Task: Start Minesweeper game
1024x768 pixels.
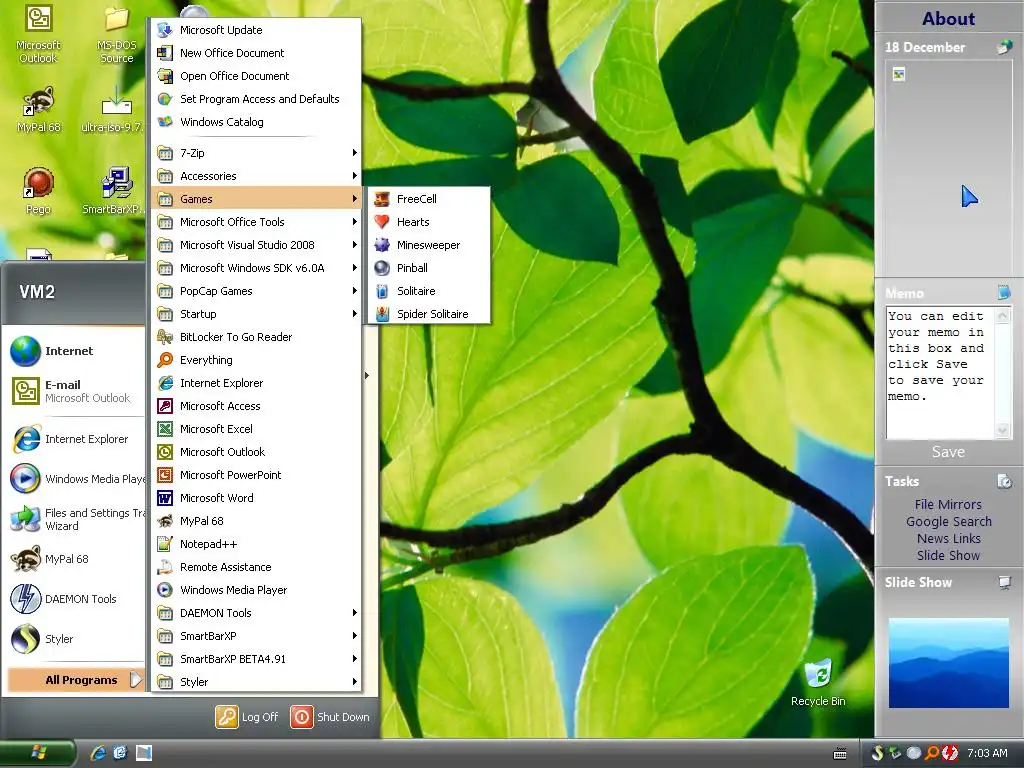Action: point(429,245)
